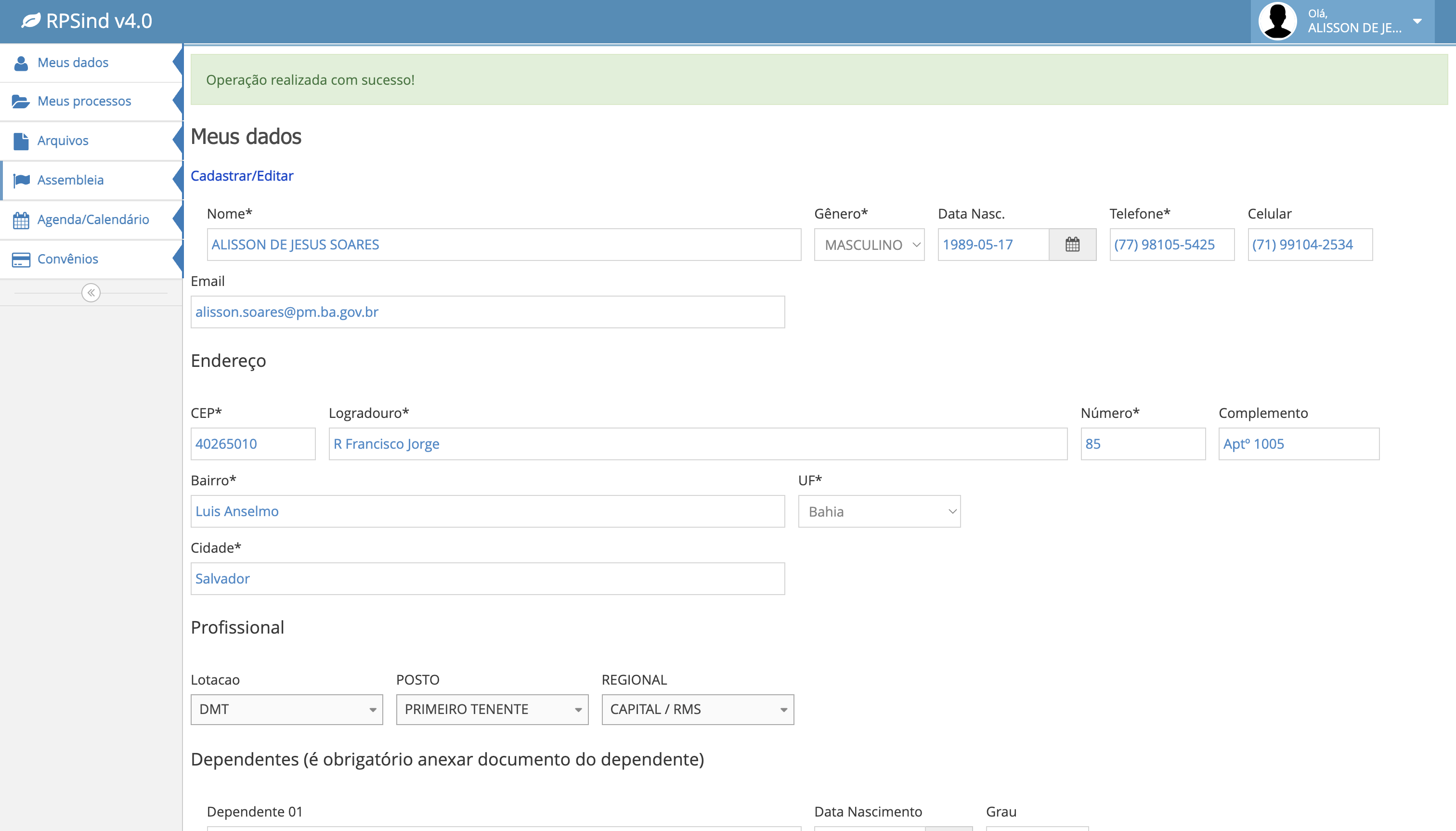Go to the Meus processos link
The height and width of the screenshot is (831, 1456).
pyautogui.click(x=84, y=101)
